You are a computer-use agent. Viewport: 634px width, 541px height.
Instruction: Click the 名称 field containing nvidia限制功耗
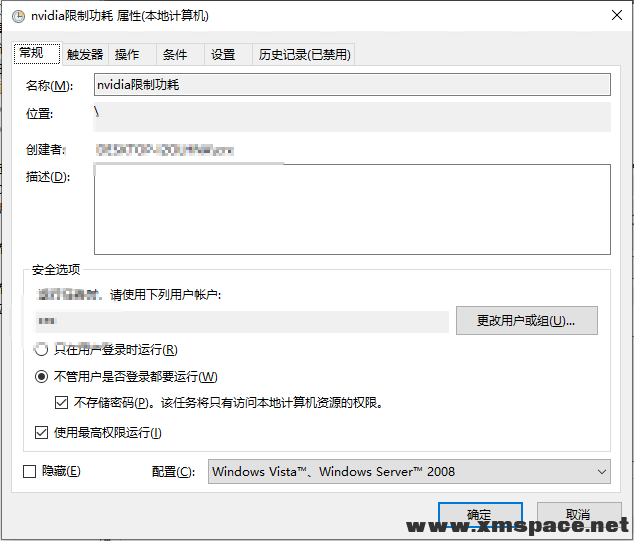(352, 85)
